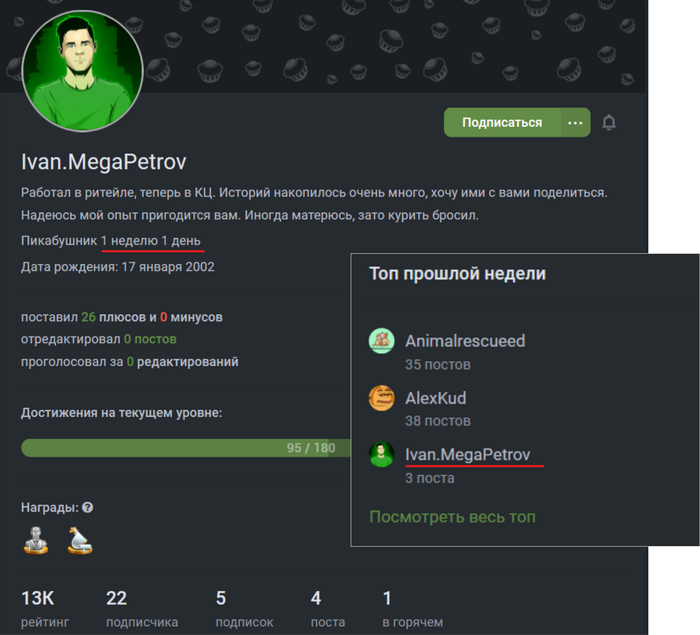700x635 pixels.
Task: Click Посмотреть весь топ link
Action: (x=452, y=517)
